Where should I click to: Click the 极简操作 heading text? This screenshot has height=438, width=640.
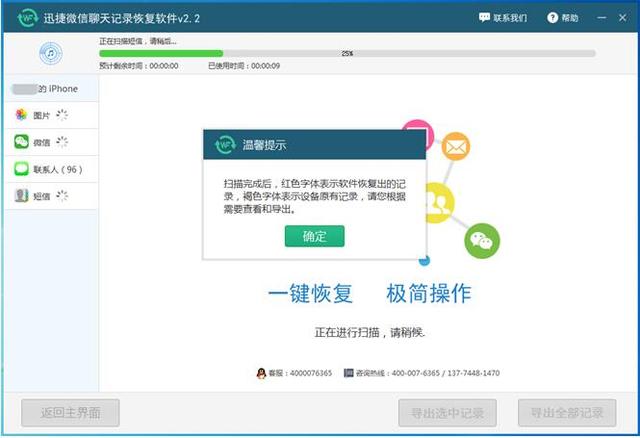[x=429, y=293]
